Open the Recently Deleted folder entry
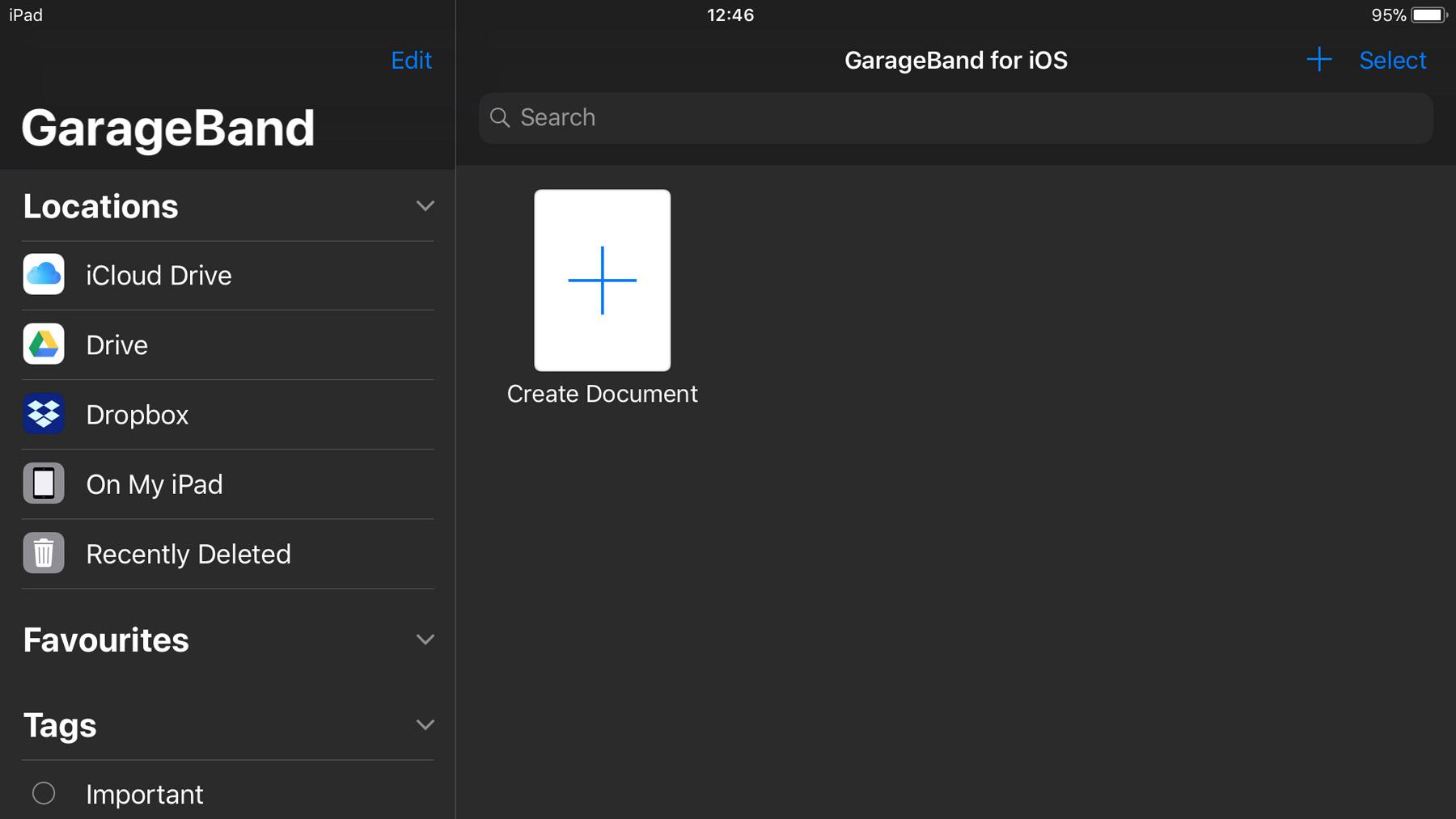 [x=188, y=553]
